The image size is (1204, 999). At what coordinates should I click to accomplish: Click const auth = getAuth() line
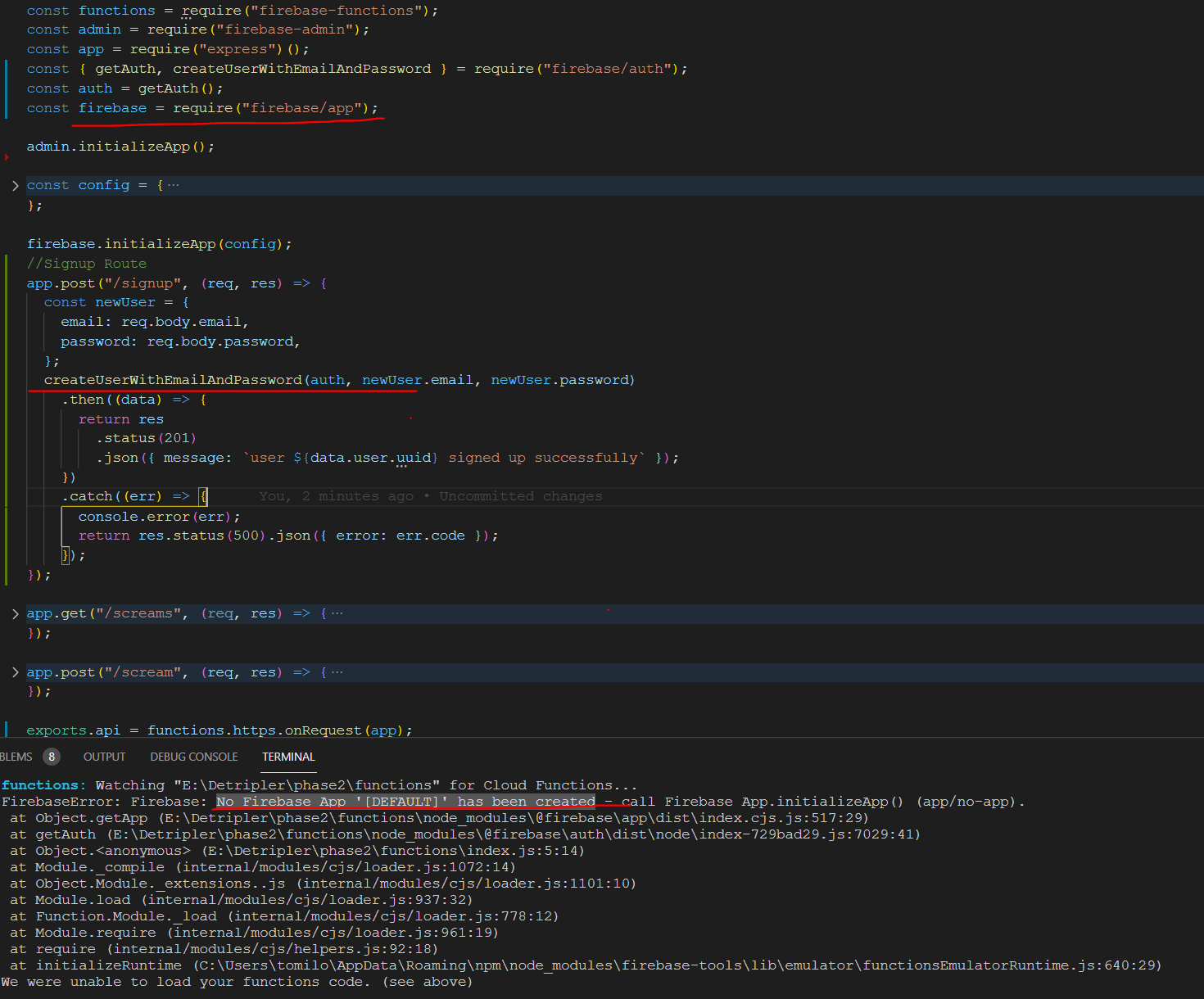(124, 88)
